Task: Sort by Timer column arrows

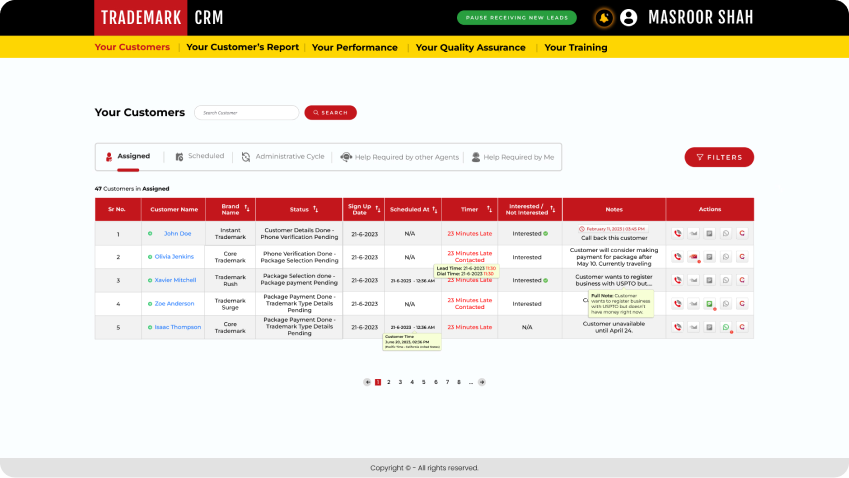Action: pyautogui.click(x=489, y=209)
